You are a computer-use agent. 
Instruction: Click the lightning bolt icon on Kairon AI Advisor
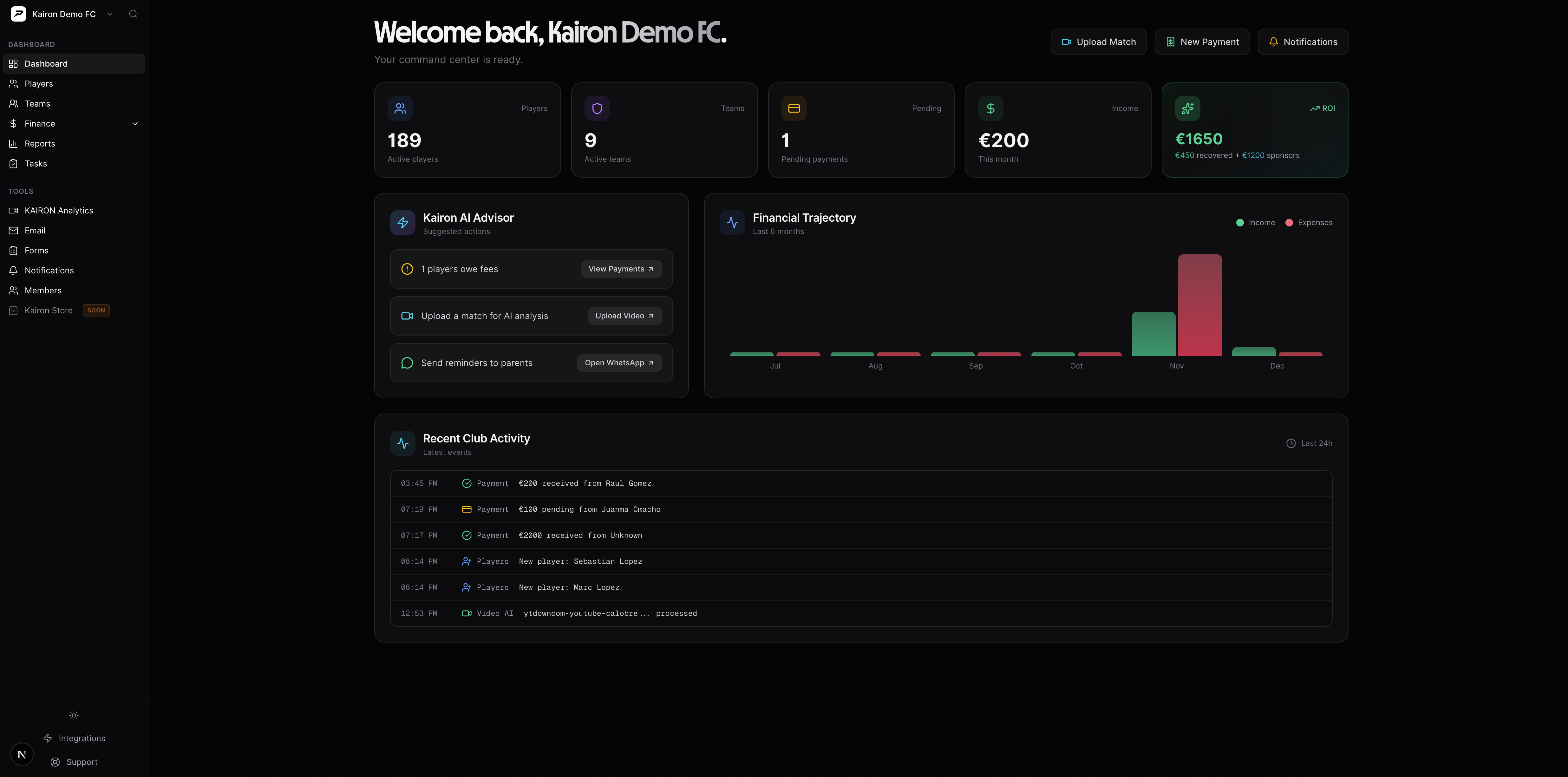402,223
